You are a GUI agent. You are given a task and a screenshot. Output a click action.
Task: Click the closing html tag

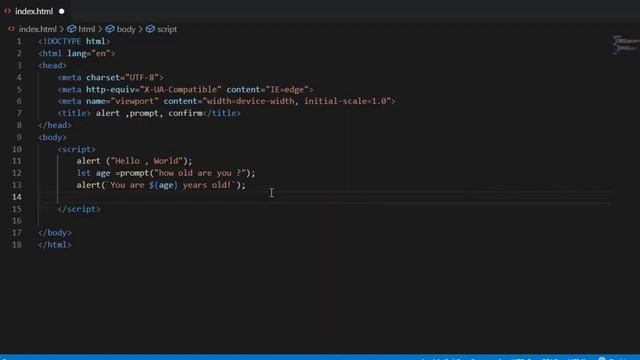coord(55,244)
